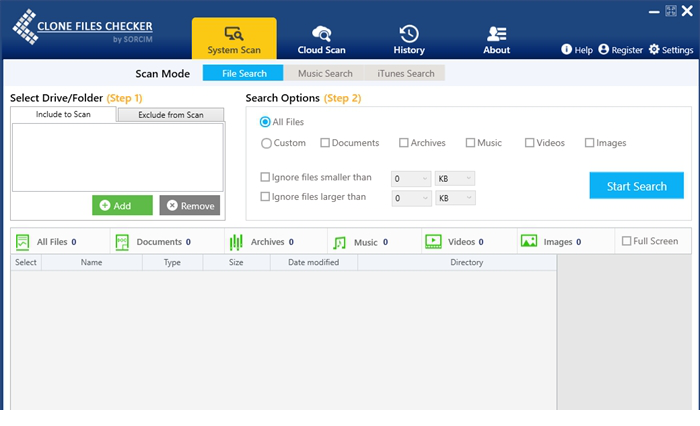Open the System Scan tab icon
The image size is (700, 426).
click(234, 33)
